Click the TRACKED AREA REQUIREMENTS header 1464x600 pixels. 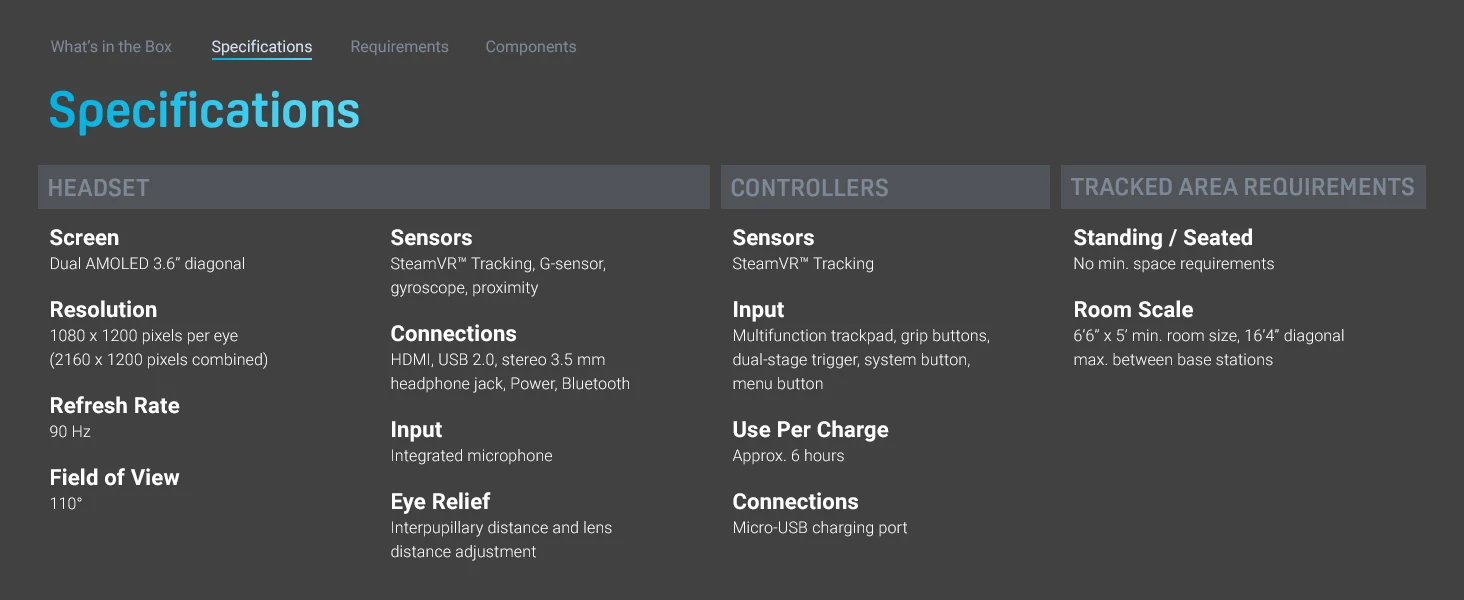[x=1242, y=187]
